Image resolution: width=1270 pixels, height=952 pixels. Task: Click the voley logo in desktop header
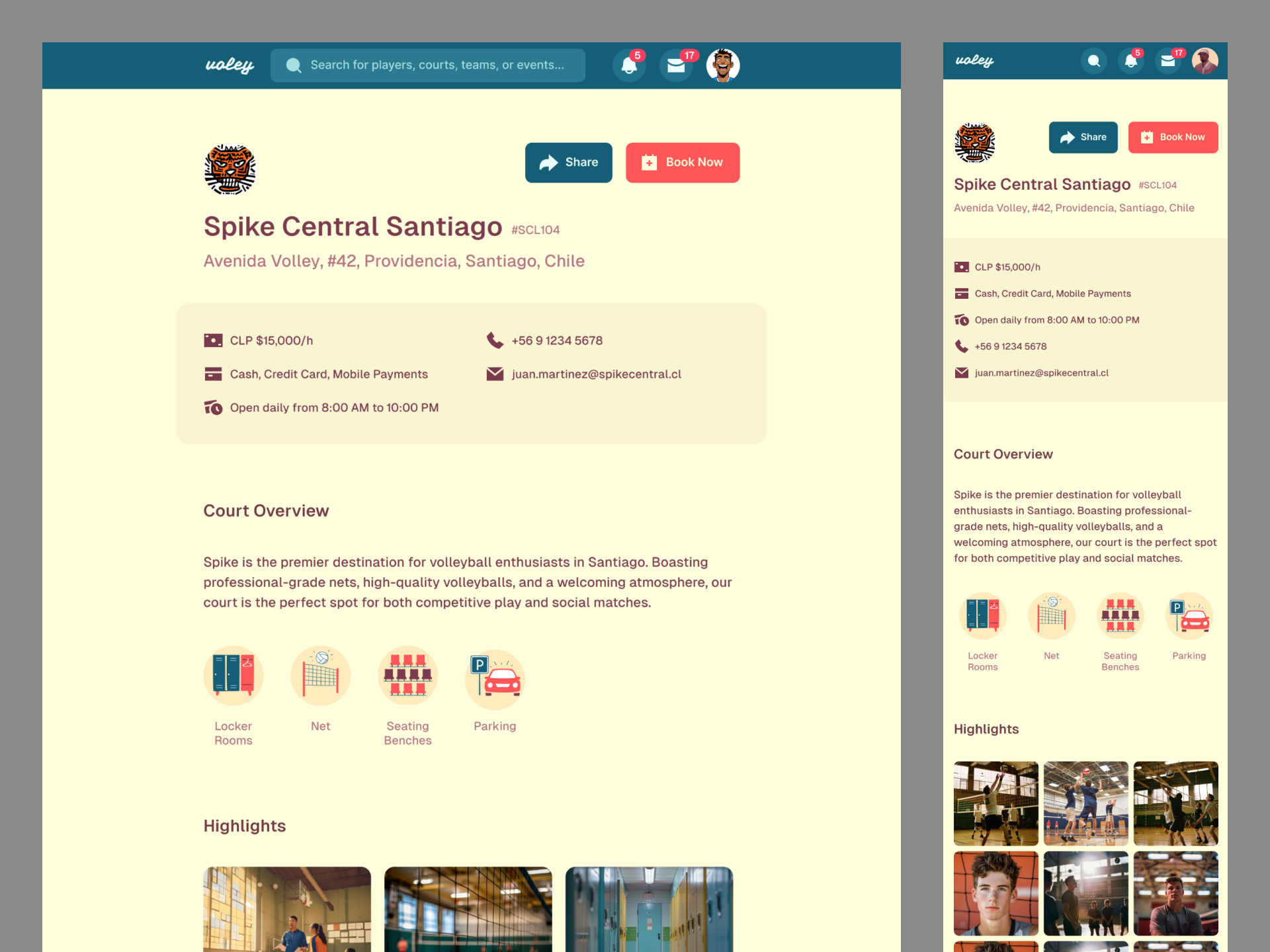point(230,65)
